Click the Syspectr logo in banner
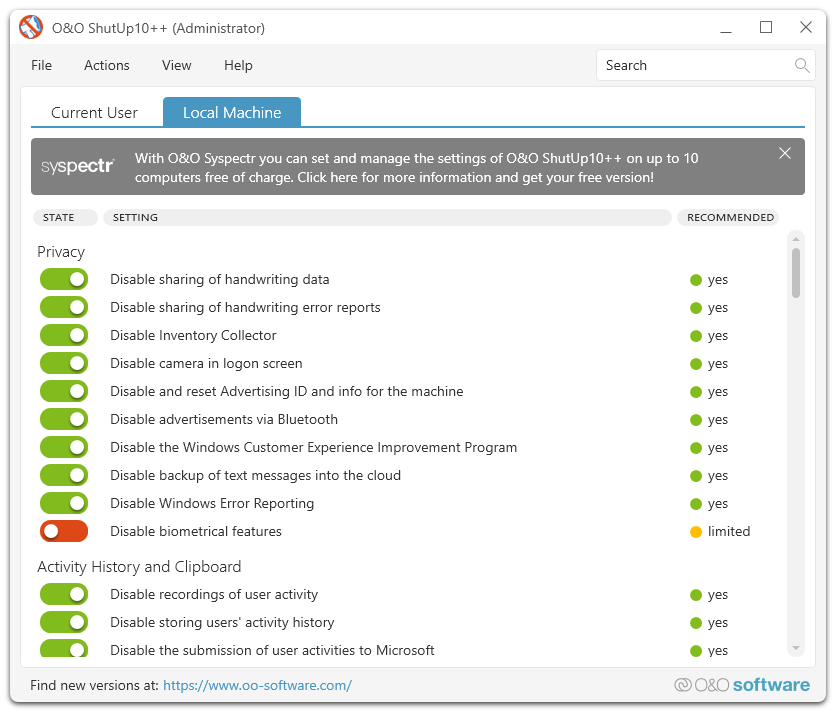Image resolution: width=836 pixels, height=712 pixels. pyautogui.click(x=78, y=166)
